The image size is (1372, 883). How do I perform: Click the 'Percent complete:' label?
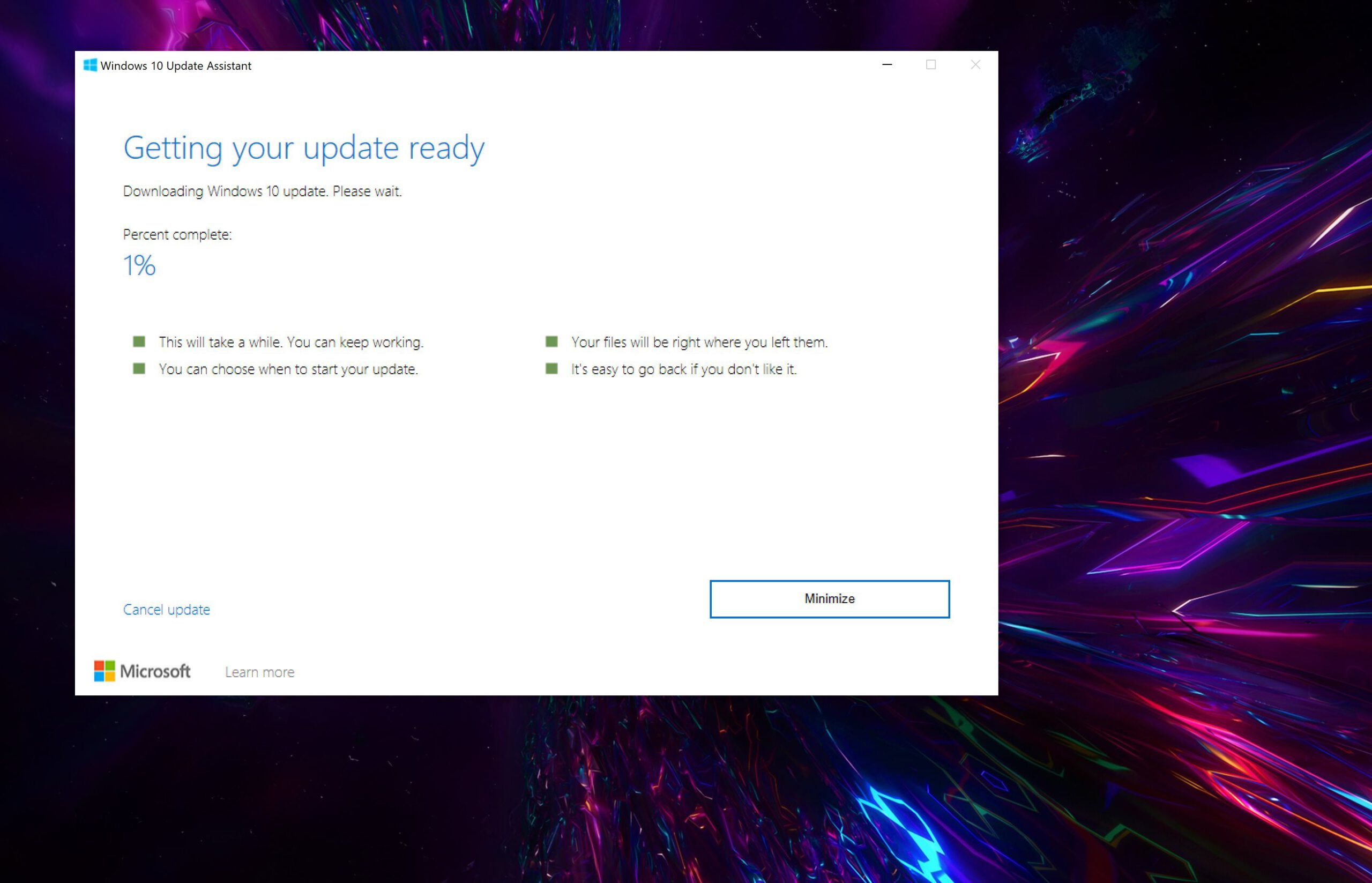point(177,234)
